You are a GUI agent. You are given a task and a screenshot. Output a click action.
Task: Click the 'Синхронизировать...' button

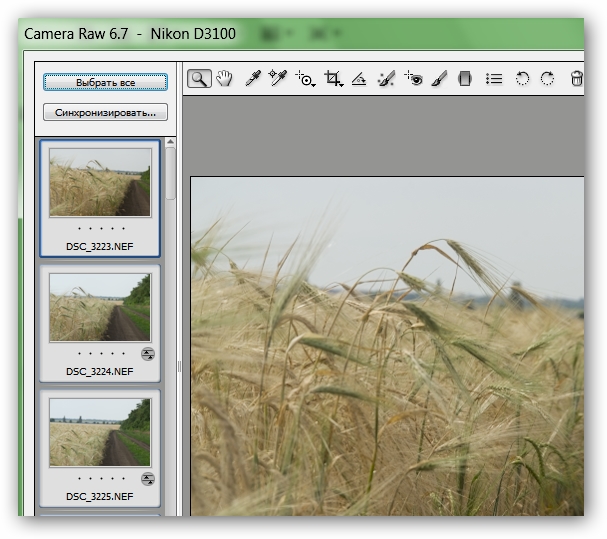(x=105, y=112)
